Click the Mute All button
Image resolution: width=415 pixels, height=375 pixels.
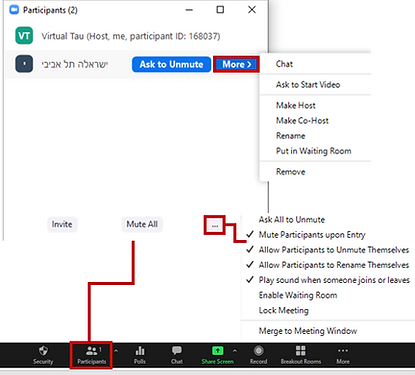pos(142,224)
